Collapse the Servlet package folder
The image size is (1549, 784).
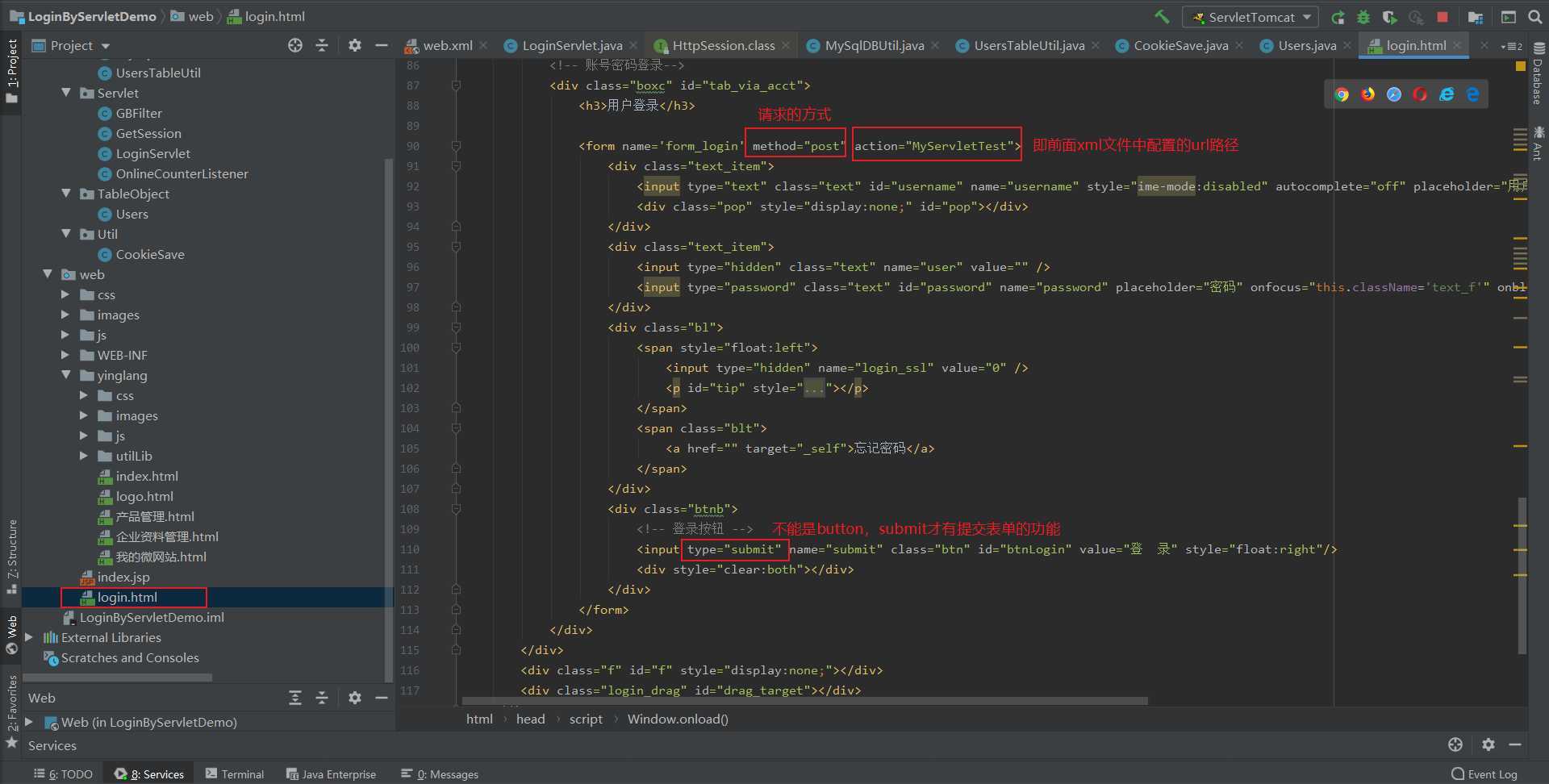point(66,93)
